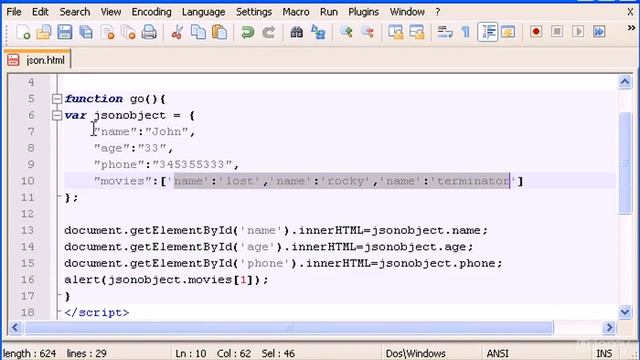Click the 'alert(jsonobject.movies[1]);' line

click(166, 280)
